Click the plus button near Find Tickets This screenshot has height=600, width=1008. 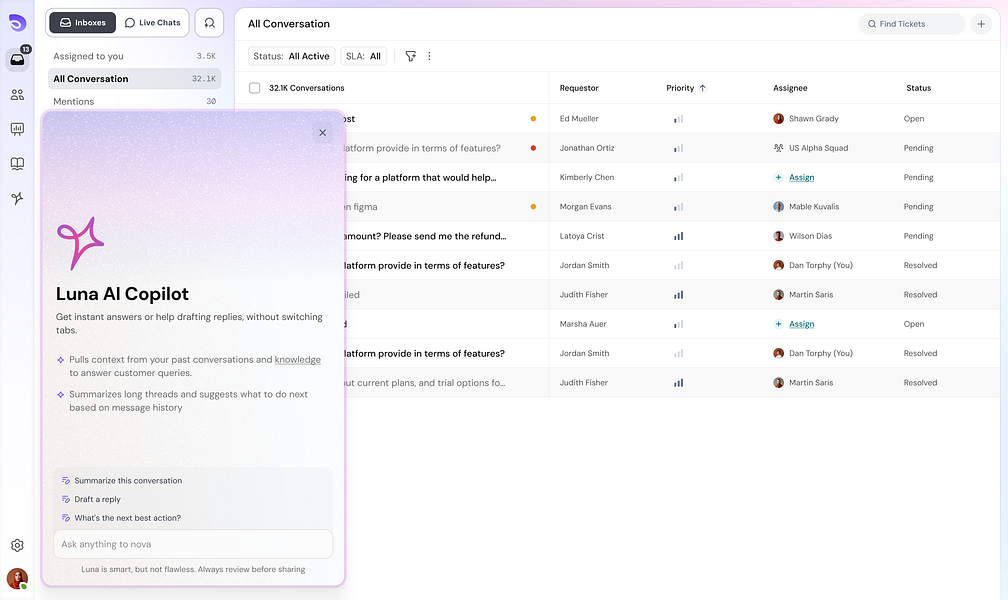(981, 23)
